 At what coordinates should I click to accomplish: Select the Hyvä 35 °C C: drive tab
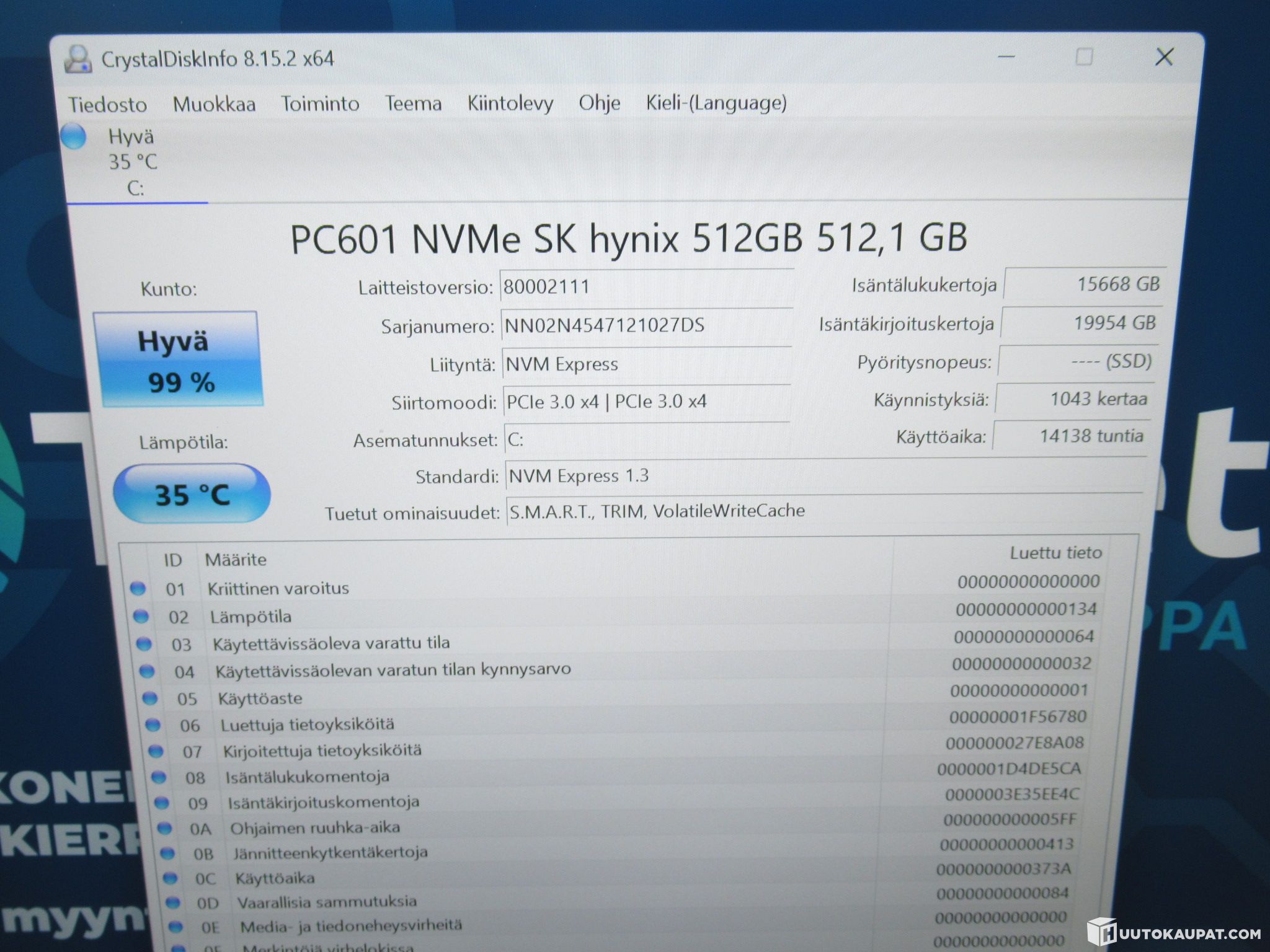pyautogui.click(x=135, y=161)
